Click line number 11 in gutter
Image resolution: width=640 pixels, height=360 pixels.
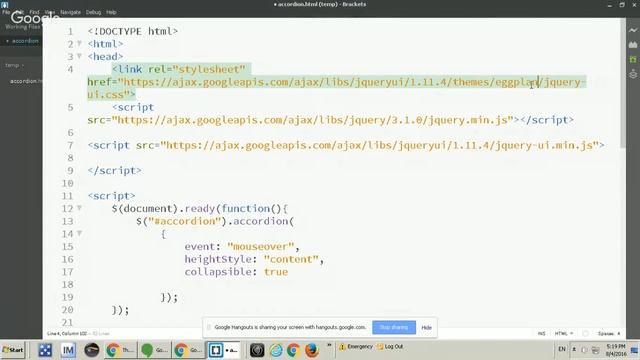tap(67, 196)
